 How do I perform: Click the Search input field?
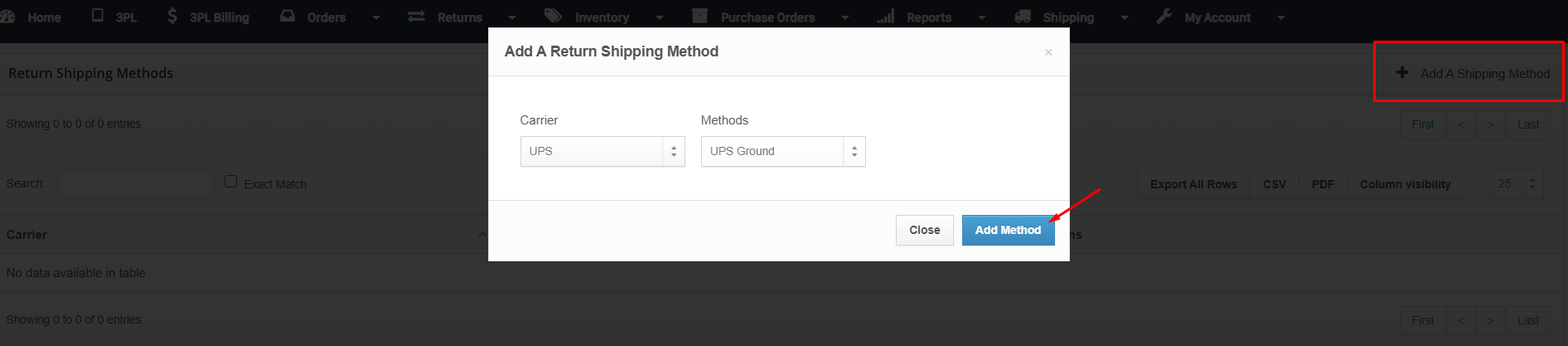(x=136, y=184)
